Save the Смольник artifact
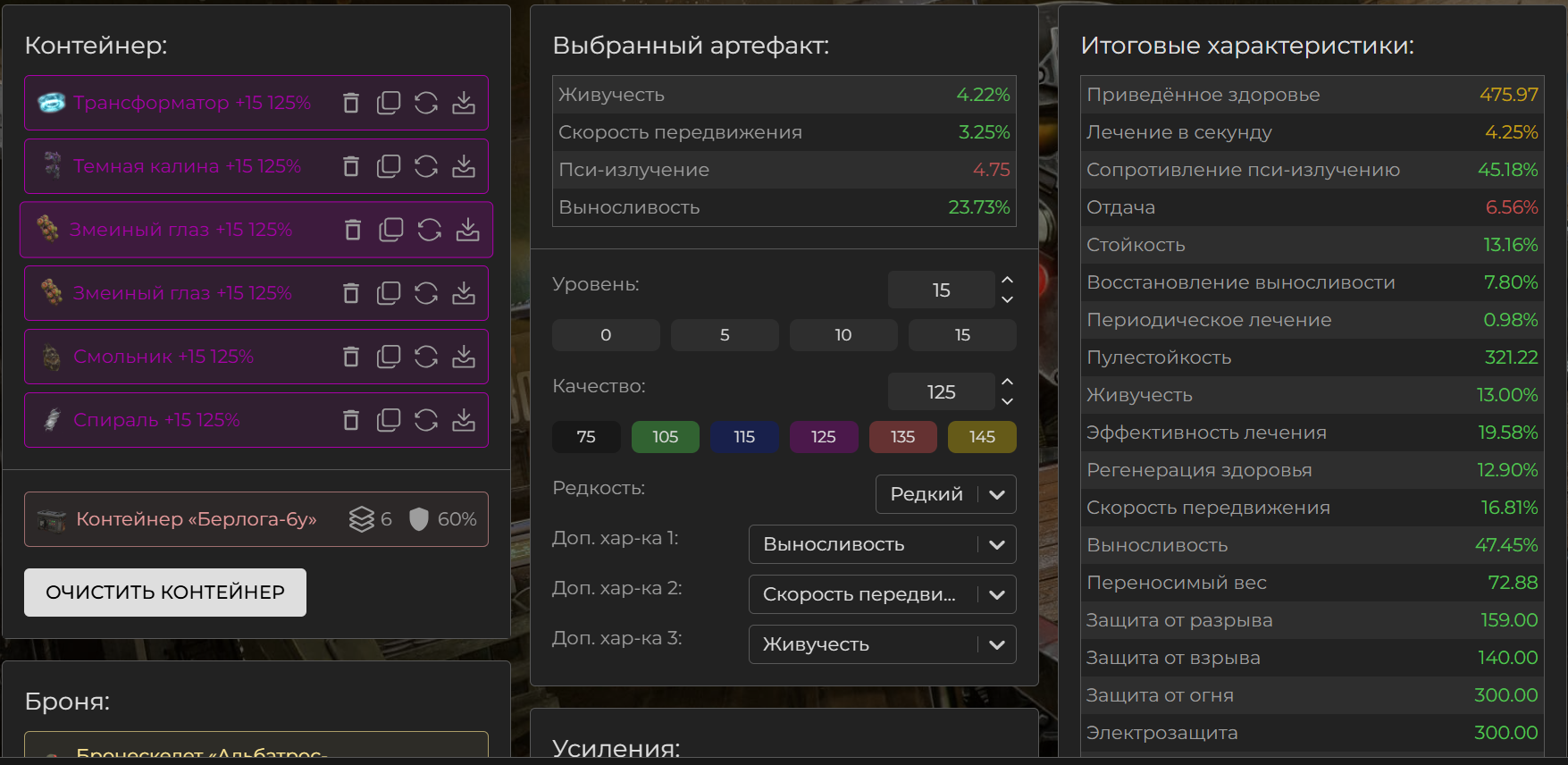1568x765 pixels. [464, 357]
